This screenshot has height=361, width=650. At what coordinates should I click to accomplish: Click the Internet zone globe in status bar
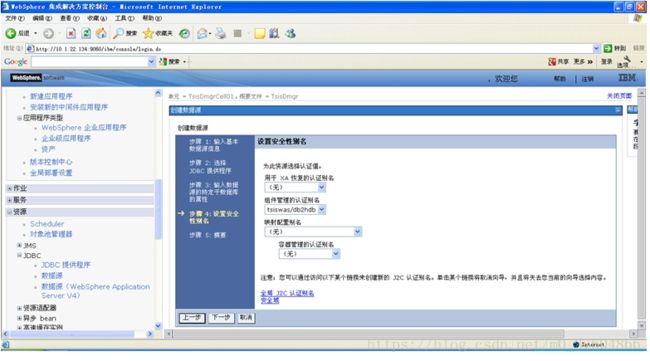(x=576, y=344)
